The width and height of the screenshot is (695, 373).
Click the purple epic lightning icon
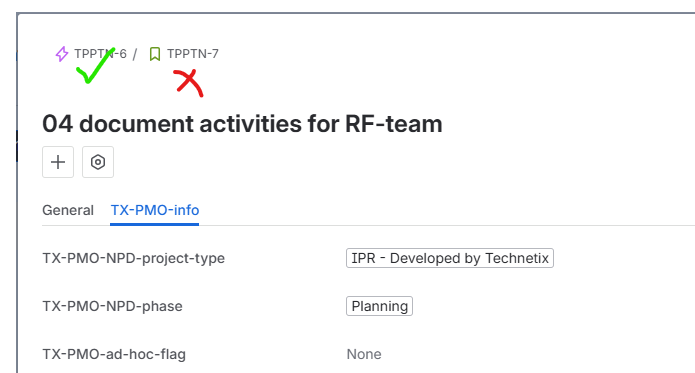coord(62,54)
